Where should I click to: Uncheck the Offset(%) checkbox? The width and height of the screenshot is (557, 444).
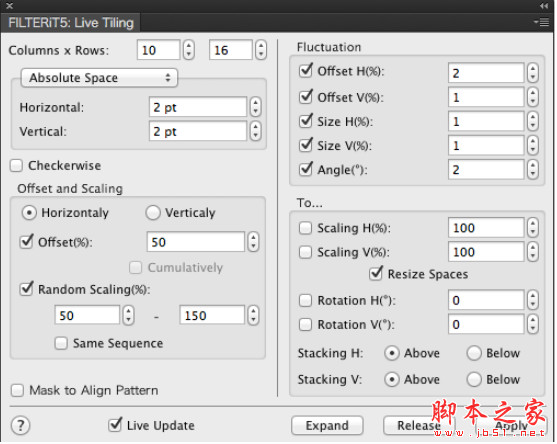pyautogui.click(x=27, y=242)
